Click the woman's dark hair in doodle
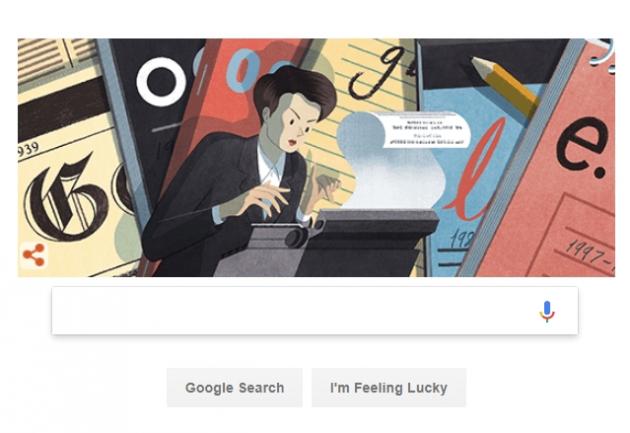Image resolution: width=630 pixels, height=433 pixels. pyautogui.click(x=295, y=92)
